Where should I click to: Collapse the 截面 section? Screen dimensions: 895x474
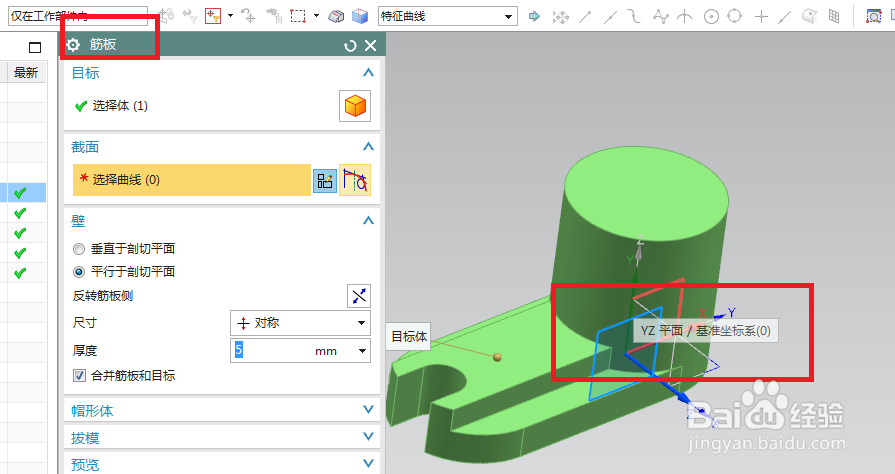[x=368, y=147]
